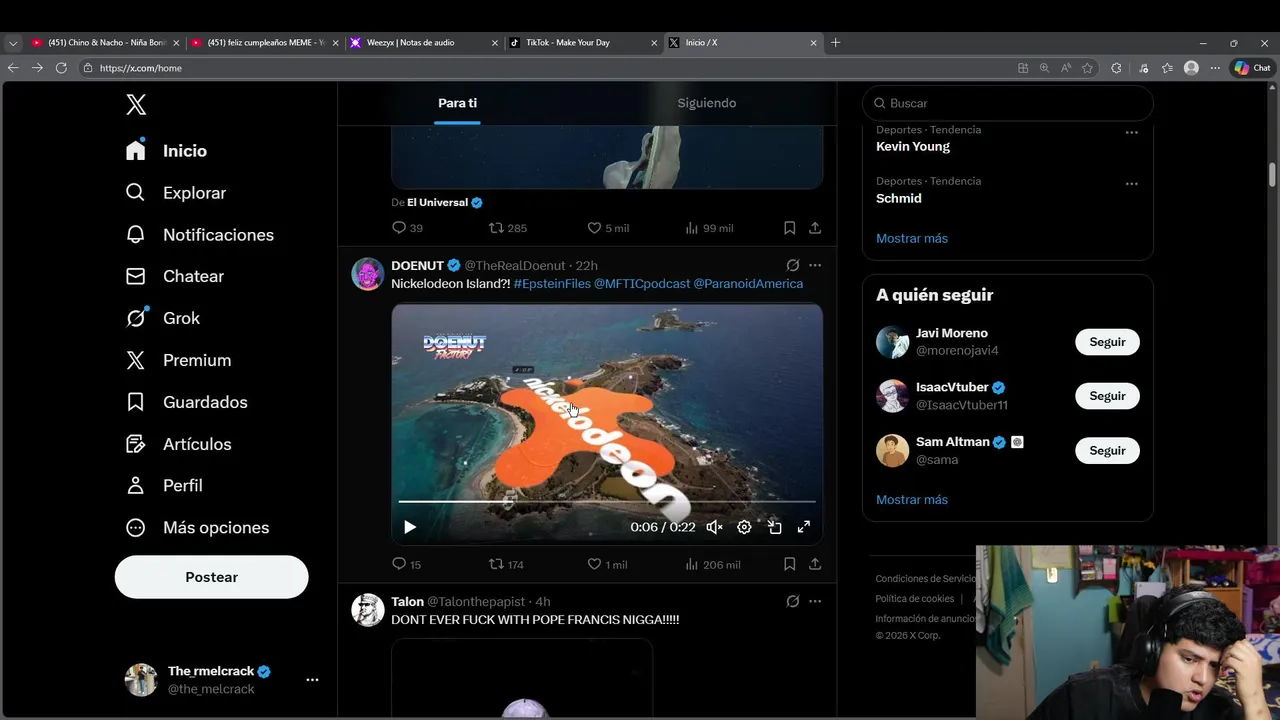Seek on the video progress bar
Image resolution: width=1280 pixels, height=720 pixels.
coord(607,501)
